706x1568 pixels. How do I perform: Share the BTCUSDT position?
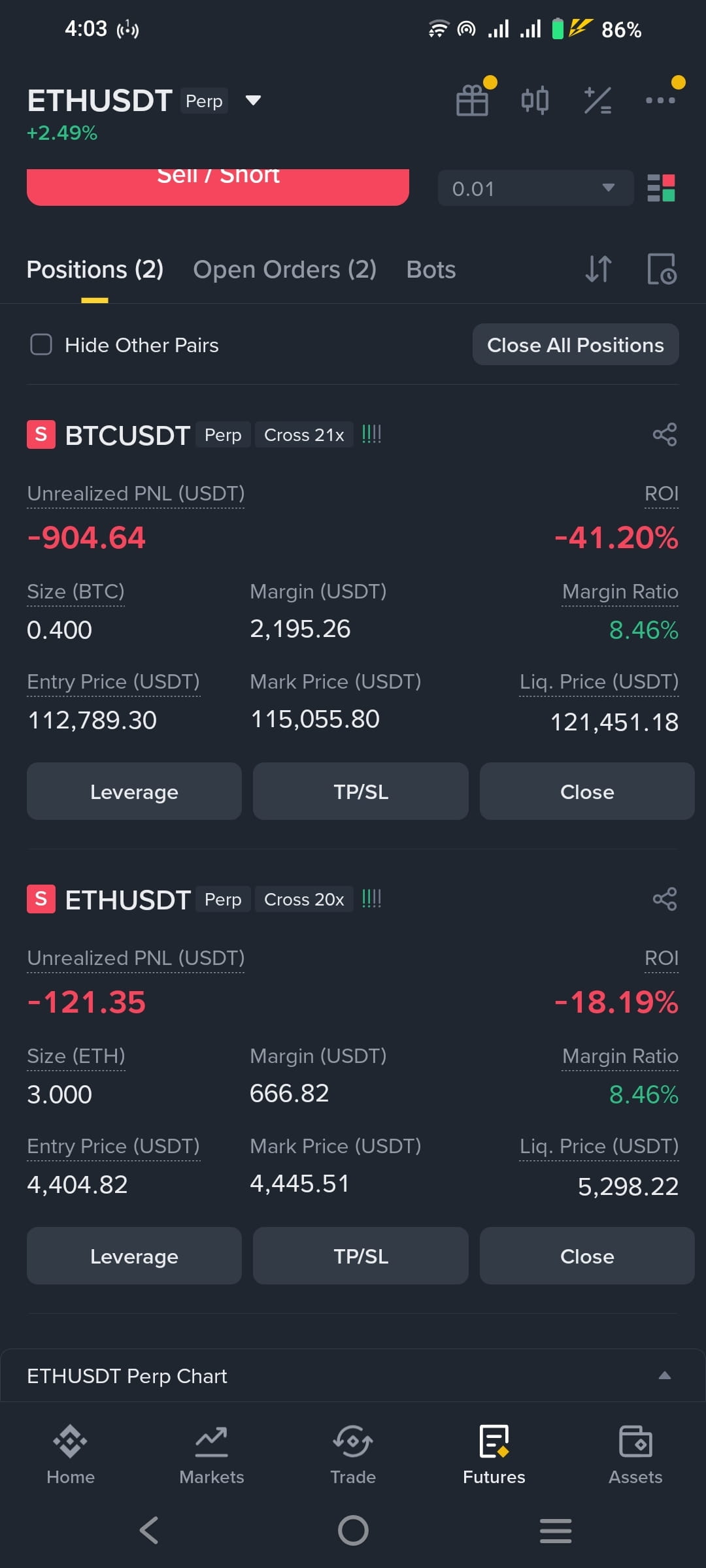[x=665, y=434]
